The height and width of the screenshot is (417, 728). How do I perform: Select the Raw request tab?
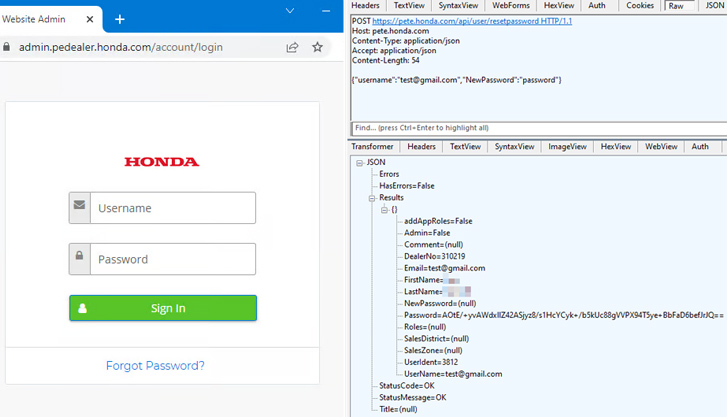676,6
